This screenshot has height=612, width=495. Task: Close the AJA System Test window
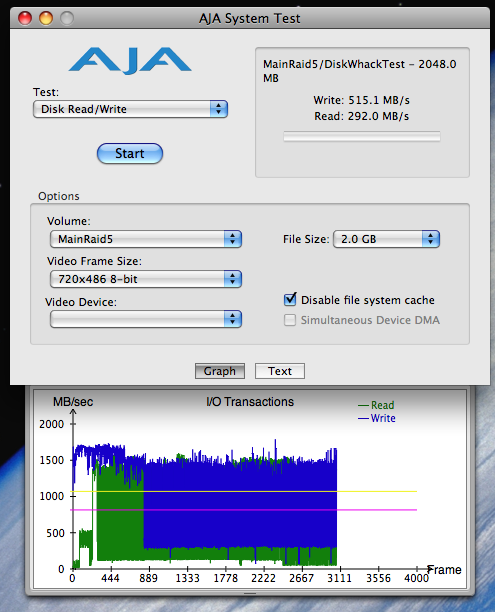click(x=25, y=18)
